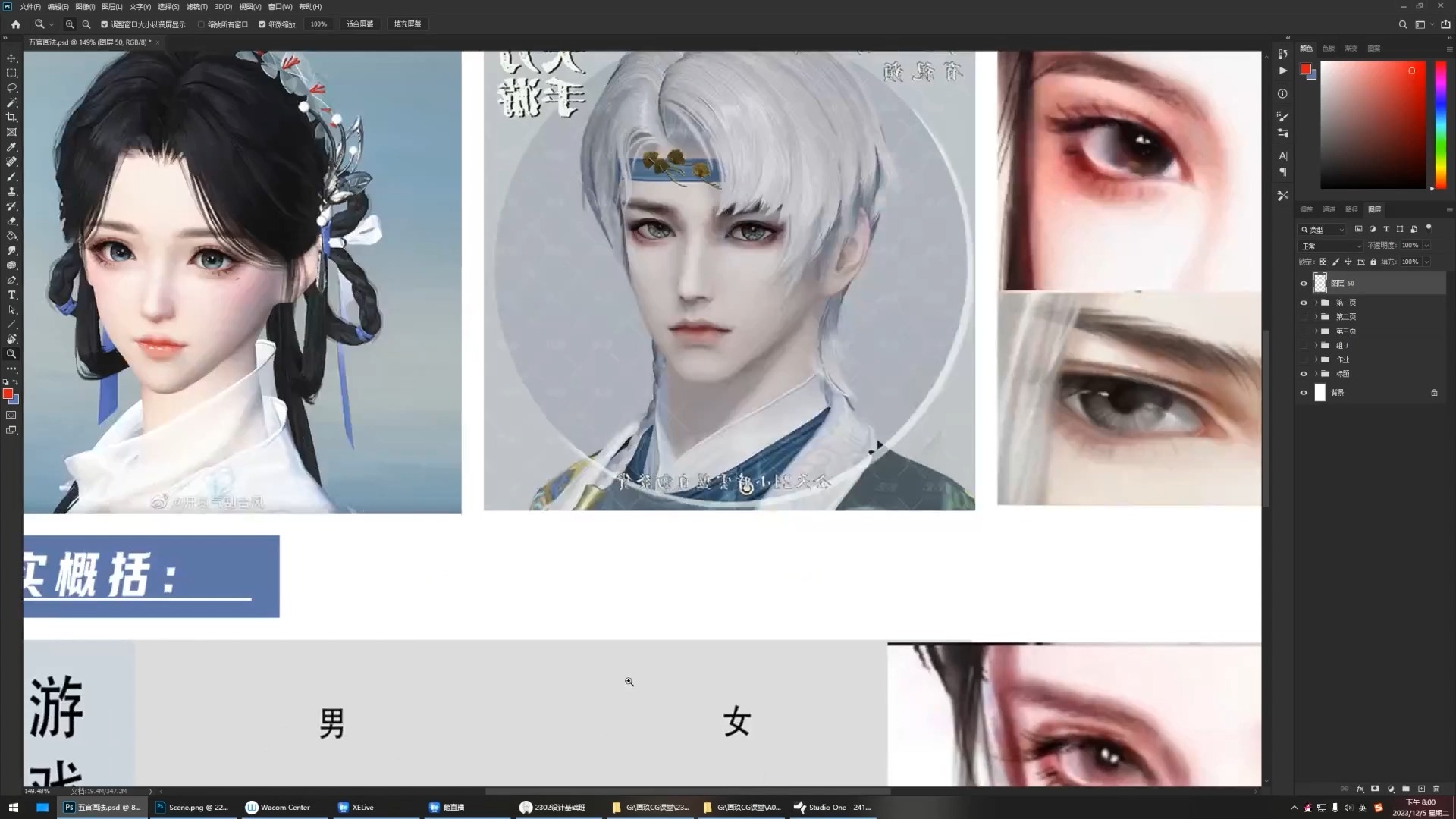Image resolution: width=1456 pixels, height=819 pixels.
Task: Click the 填充屏幕 button
Action: click(407, 24)
